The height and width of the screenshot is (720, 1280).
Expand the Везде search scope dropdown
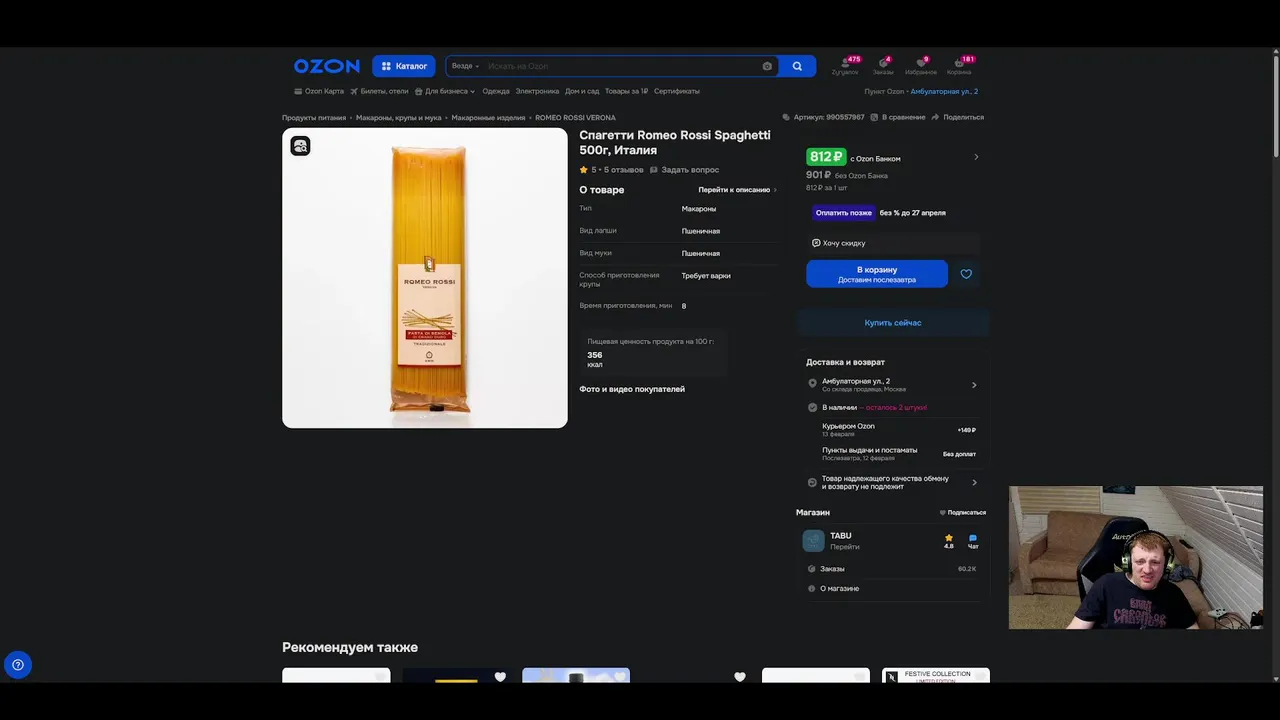(x=465, y=66)
